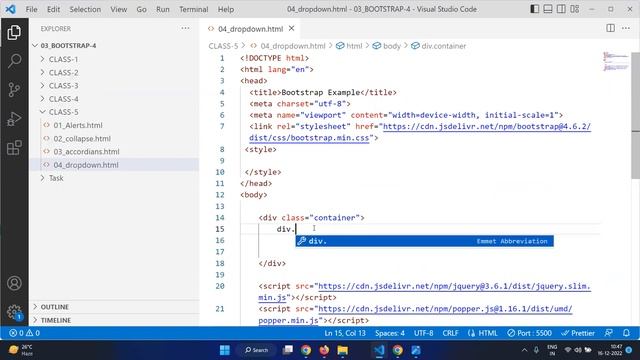The width and height of the screenshot is (640, 360).
Task: Change language mode HTML in status bar
Action: click(x=483, y=333)
